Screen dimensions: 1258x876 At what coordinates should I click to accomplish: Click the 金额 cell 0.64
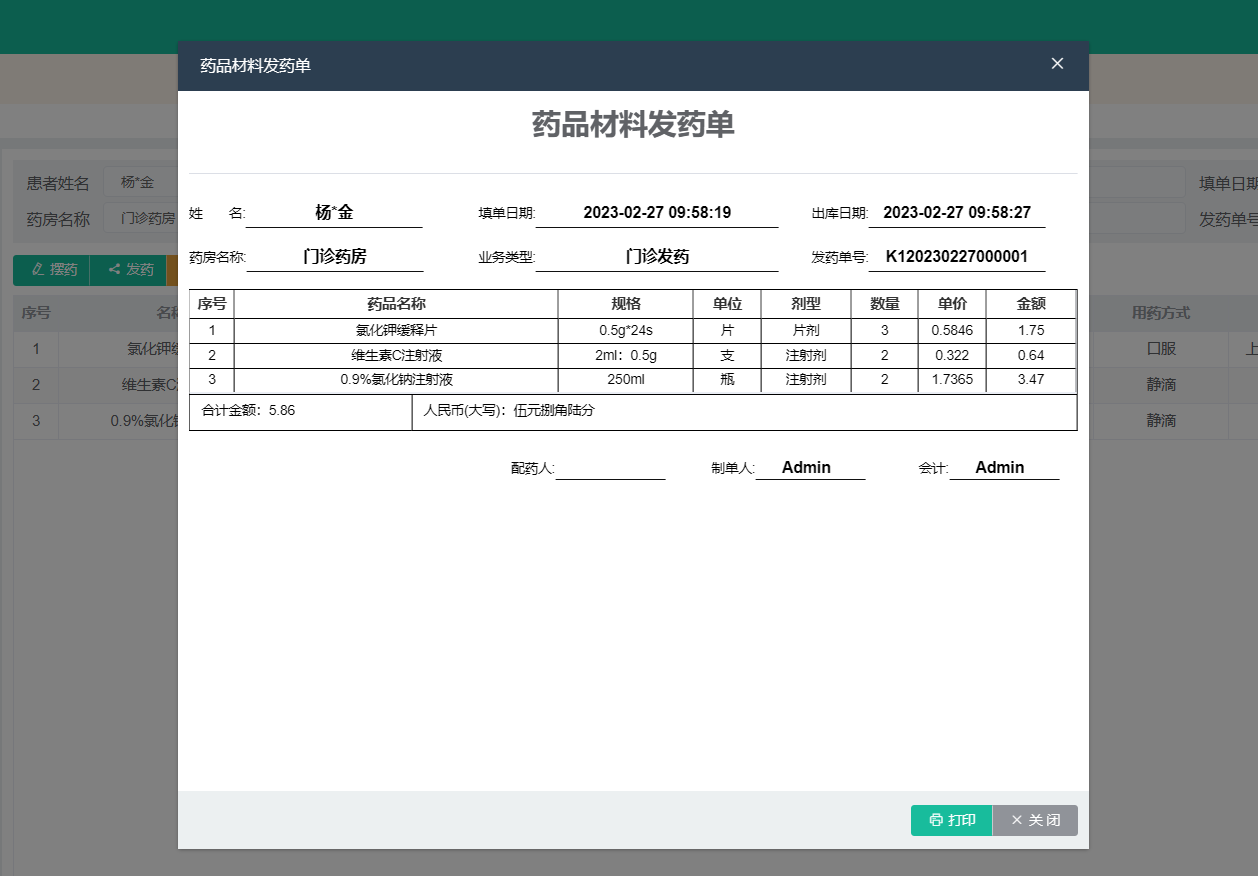tap(1031, 355)
